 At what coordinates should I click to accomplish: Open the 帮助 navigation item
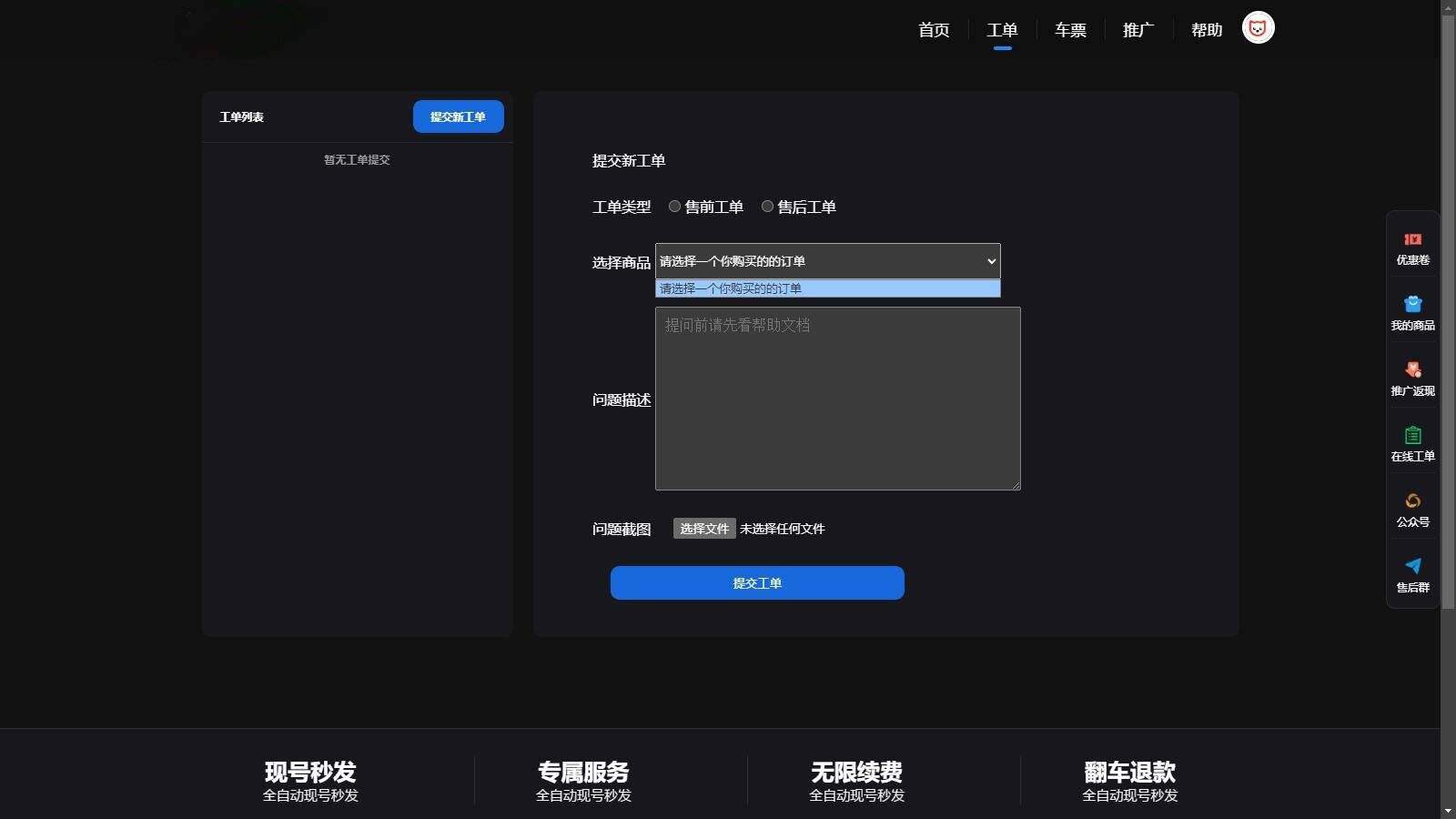pos(1207,30)
